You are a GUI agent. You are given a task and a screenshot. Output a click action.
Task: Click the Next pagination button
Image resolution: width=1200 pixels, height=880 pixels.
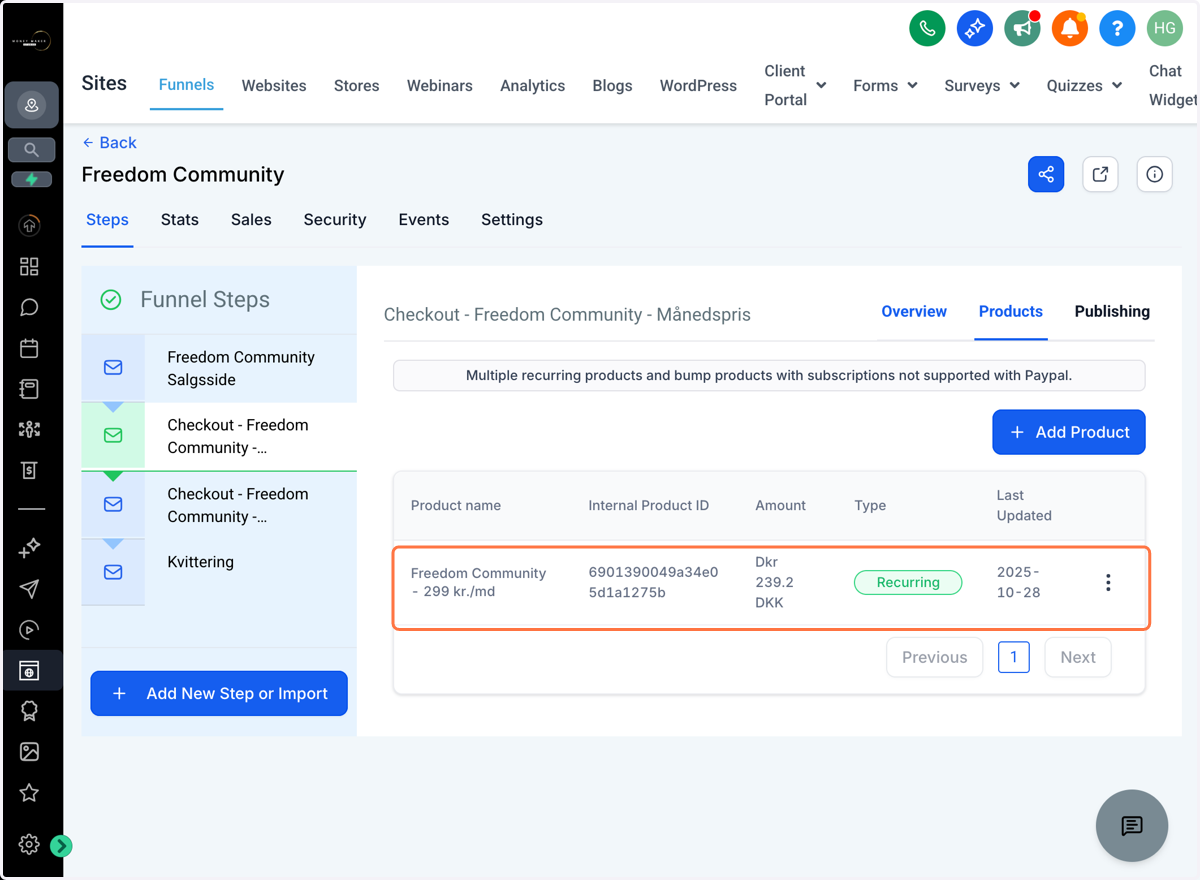1078,657
